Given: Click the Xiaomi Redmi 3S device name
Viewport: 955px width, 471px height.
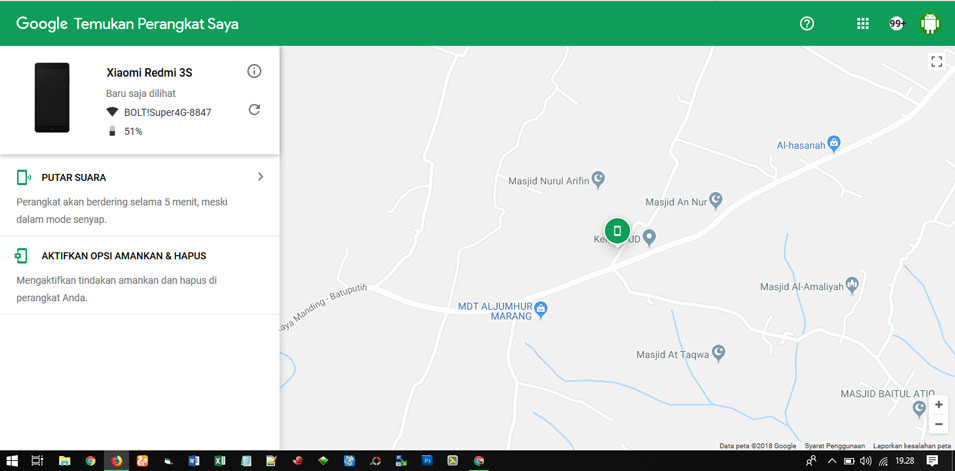Looking at the screenshot, I should (149, 73).
